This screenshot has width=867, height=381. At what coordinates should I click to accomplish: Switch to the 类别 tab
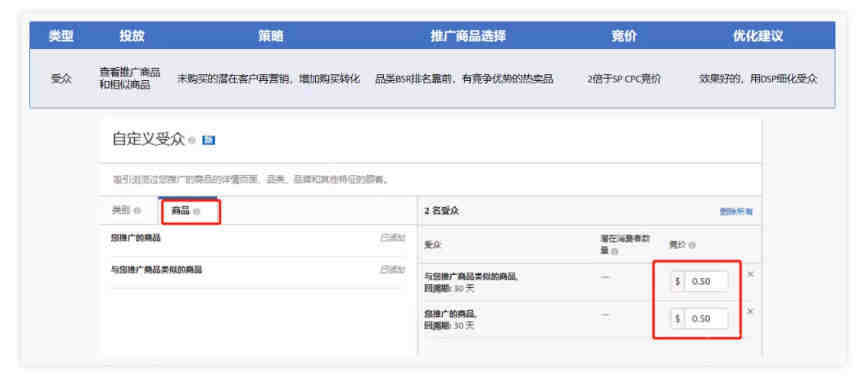121,210
